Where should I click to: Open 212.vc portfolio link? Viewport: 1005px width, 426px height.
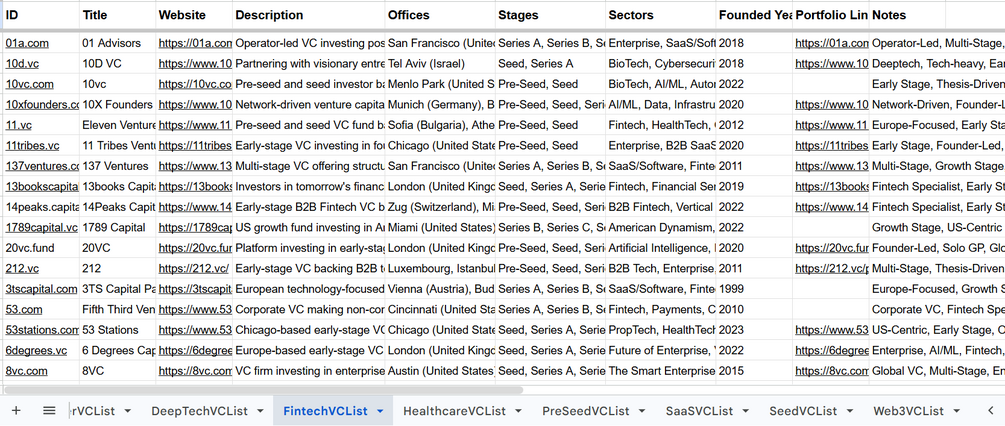[x=832, y=268]
